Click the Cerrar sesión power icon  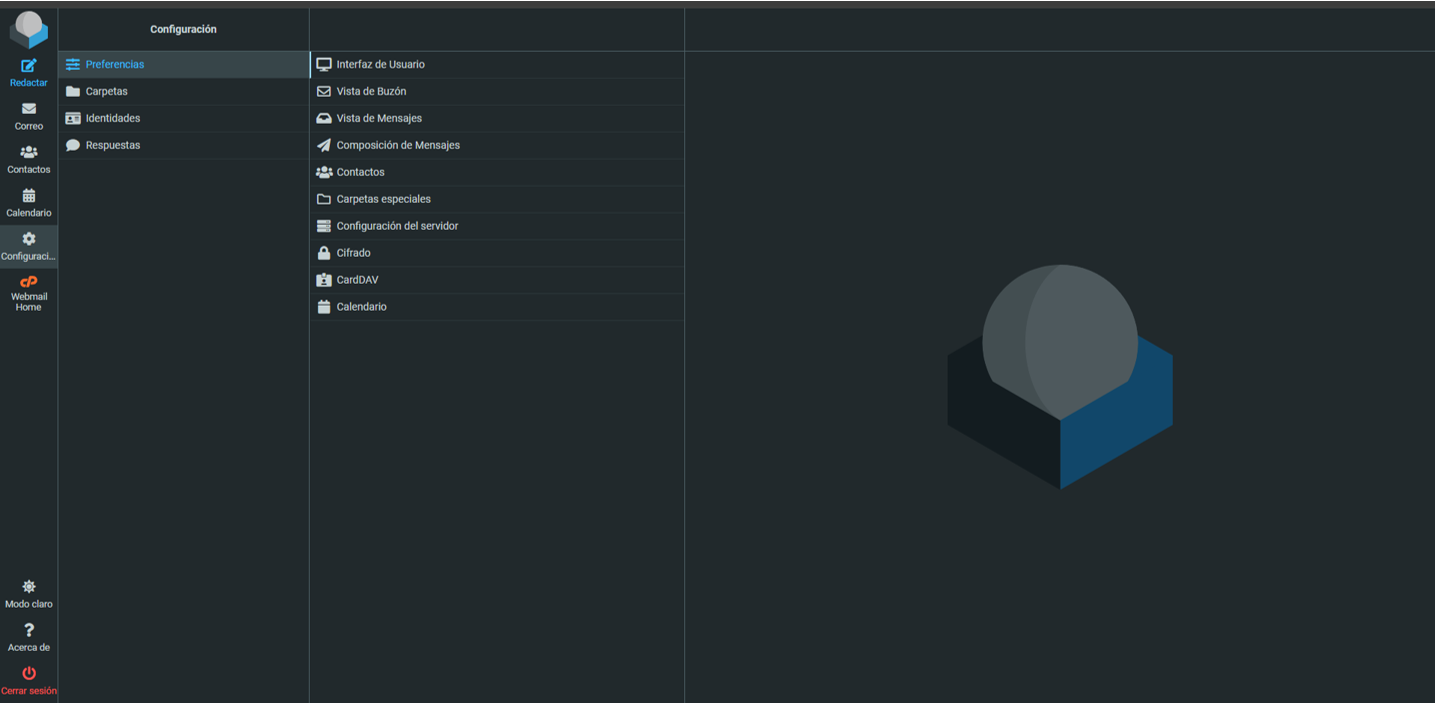coord(29,674)
